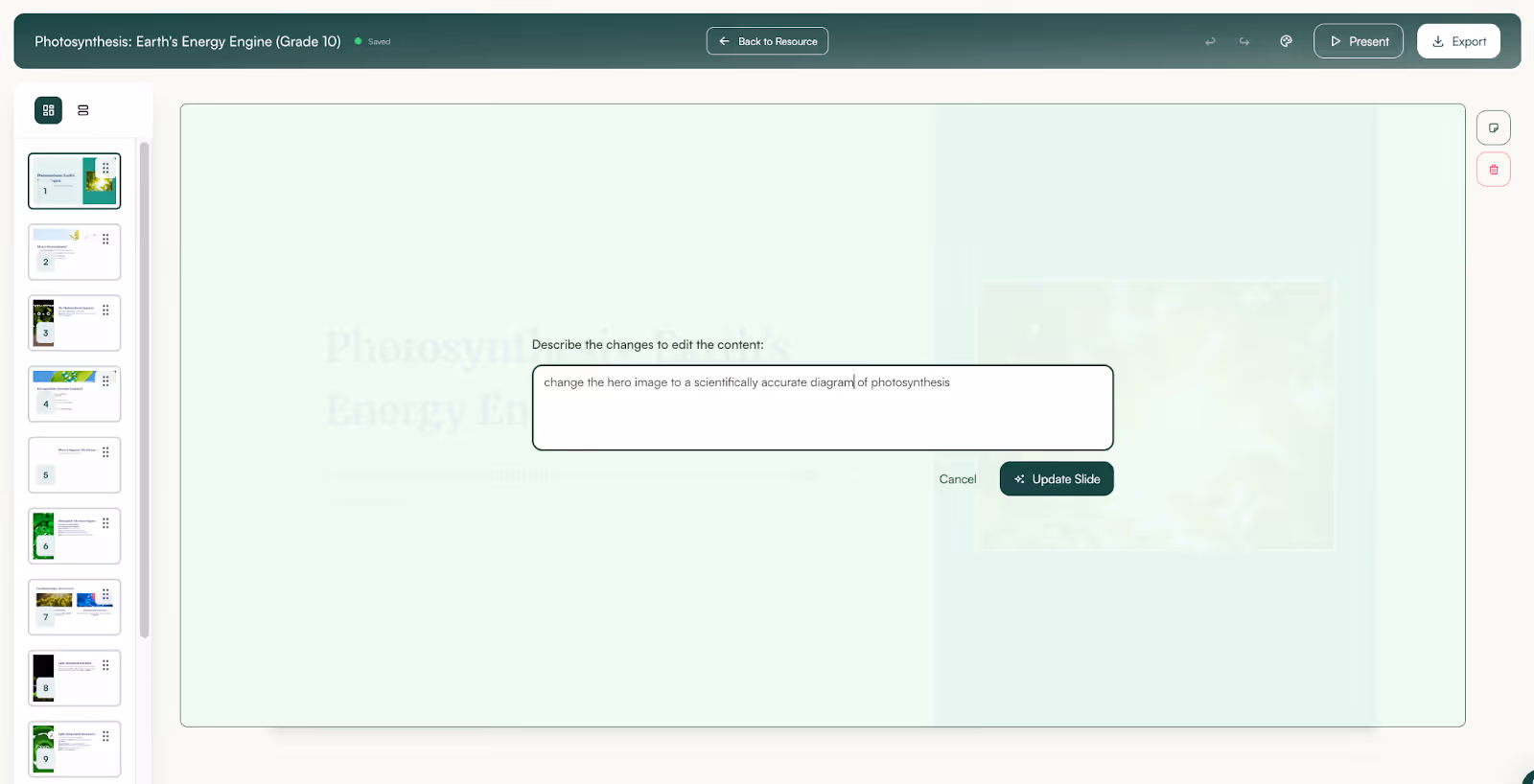The width and height of the screenshot is (1534, 784).
Task: Click the Export button
Action: pos(1458,41)
